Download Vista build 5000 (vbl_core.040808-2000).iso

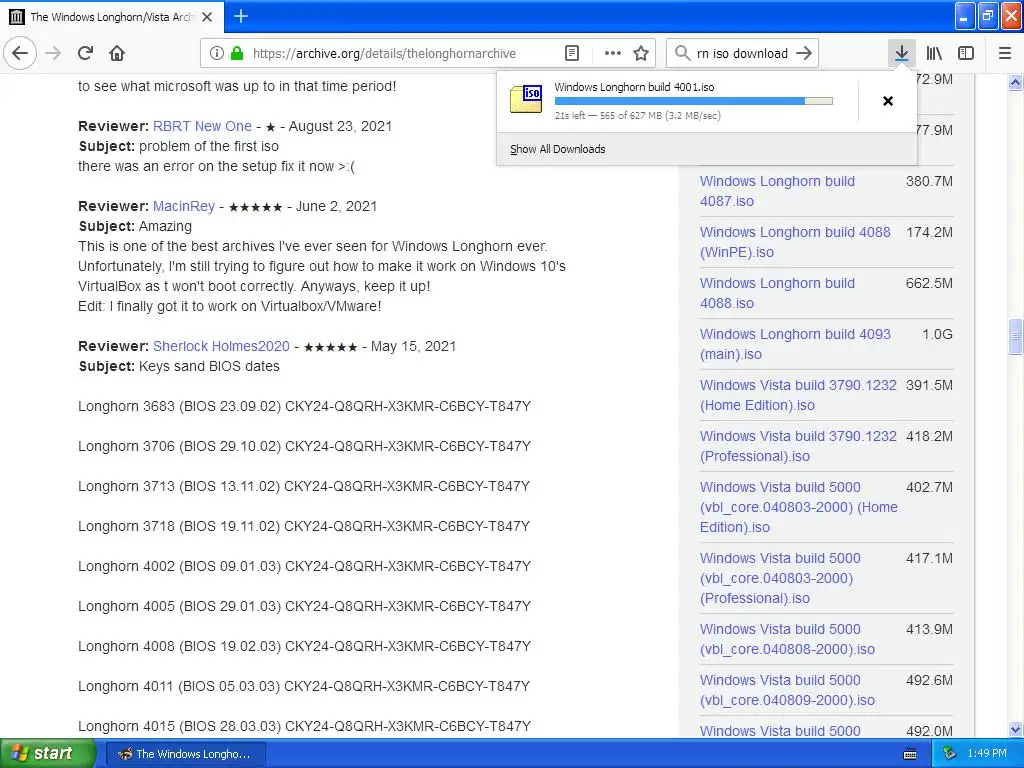(x=787, y=639)
